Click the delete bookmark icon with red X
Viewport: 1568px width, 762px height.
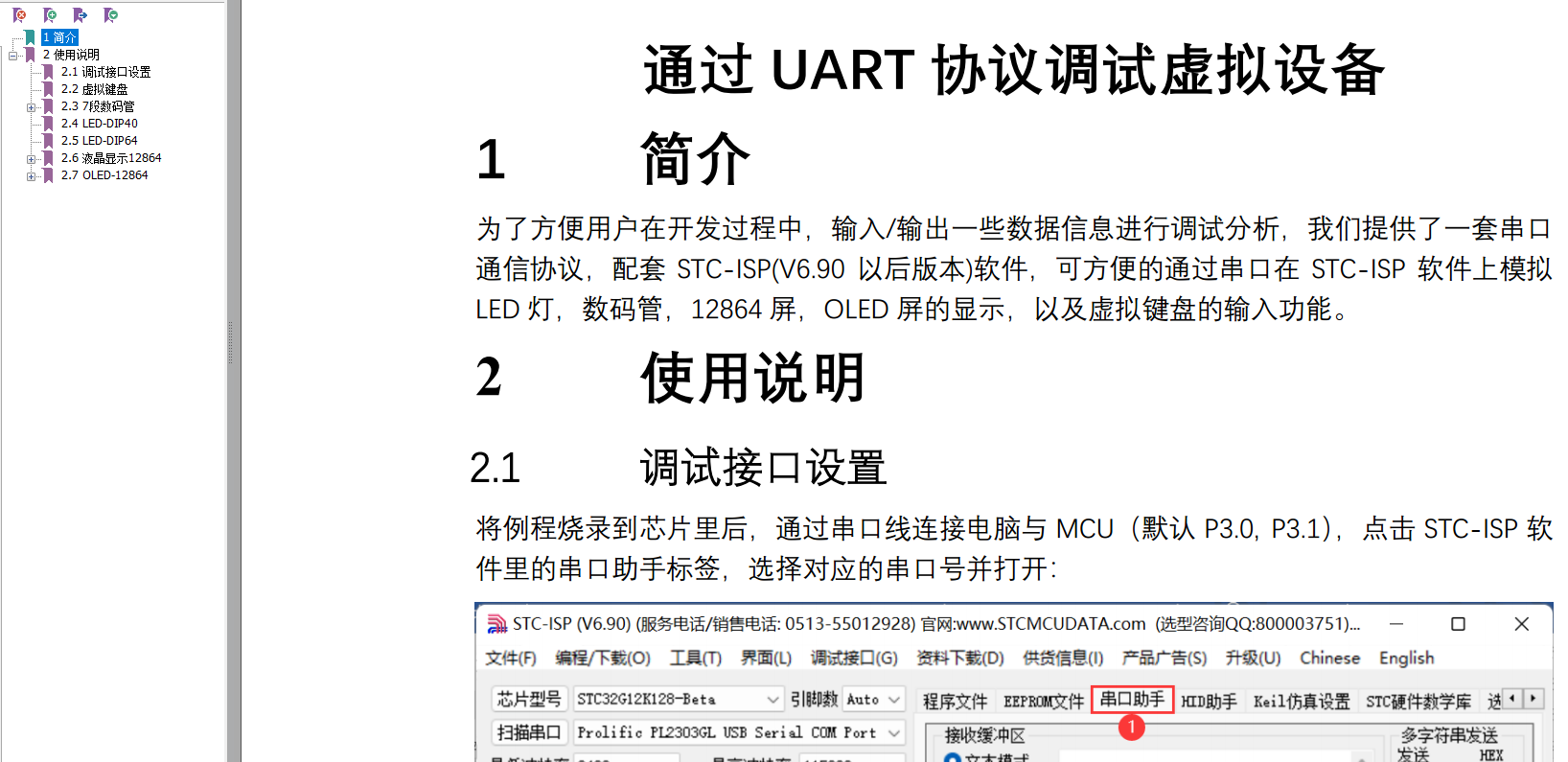pos(19,15)
